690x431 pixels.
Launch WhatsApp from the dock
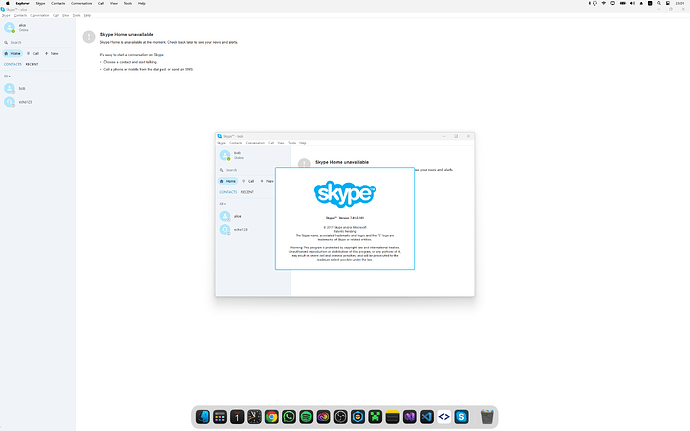click(289, 416)
